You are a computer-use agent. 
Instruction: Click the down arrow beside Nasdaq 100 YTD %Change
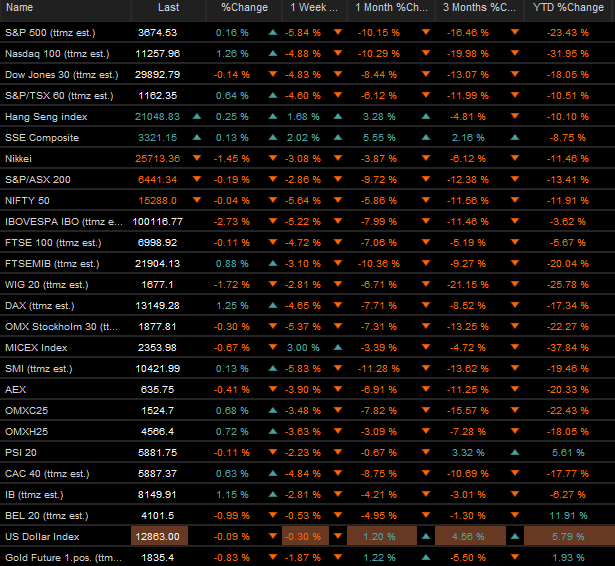tap(514, 54)
